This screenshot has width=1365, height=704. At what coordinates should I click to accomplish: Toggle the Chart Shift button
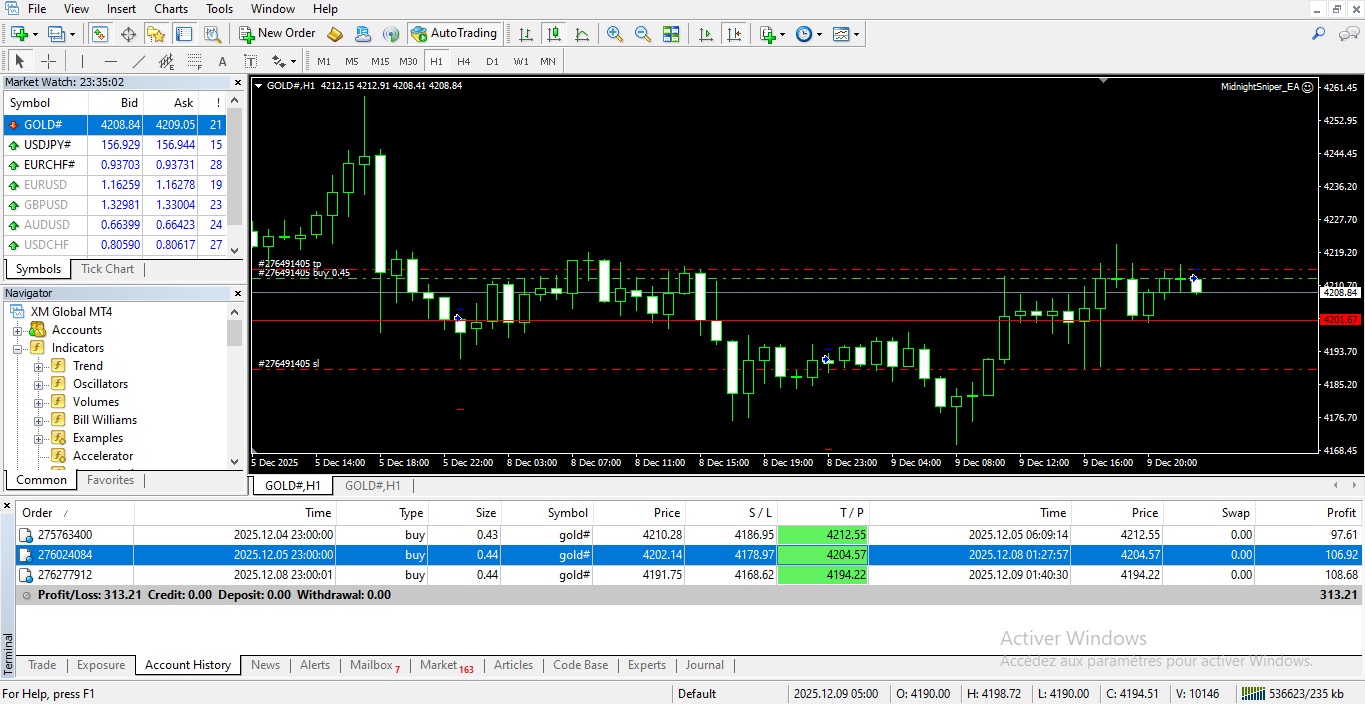pos(735,34)
